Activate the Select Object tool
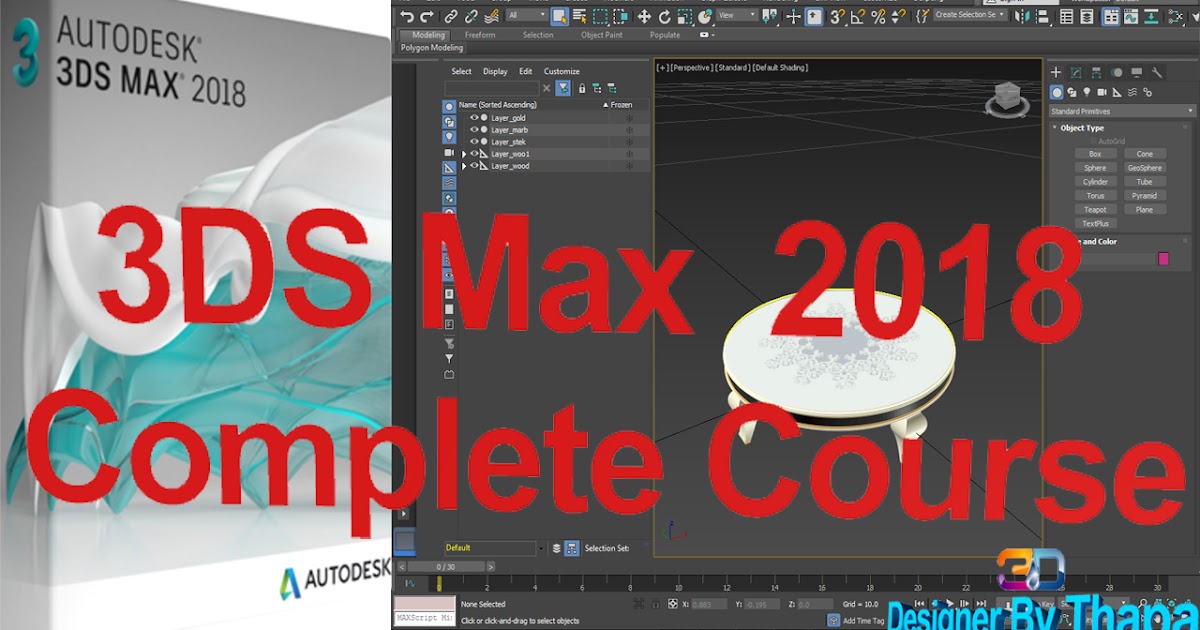The image size is (1200, 630). (559, 16)
